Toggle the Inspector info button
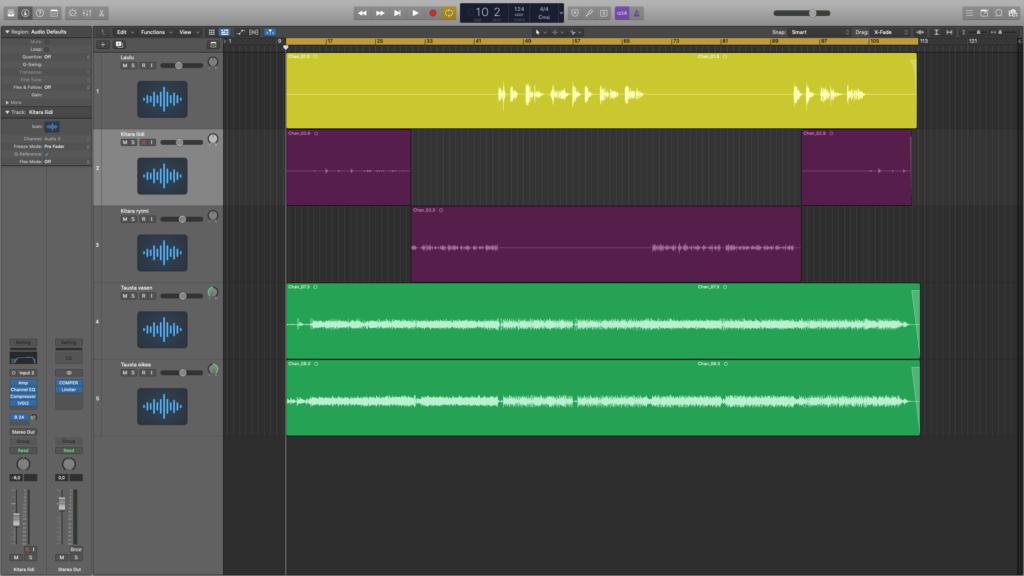 click(25, 13)
